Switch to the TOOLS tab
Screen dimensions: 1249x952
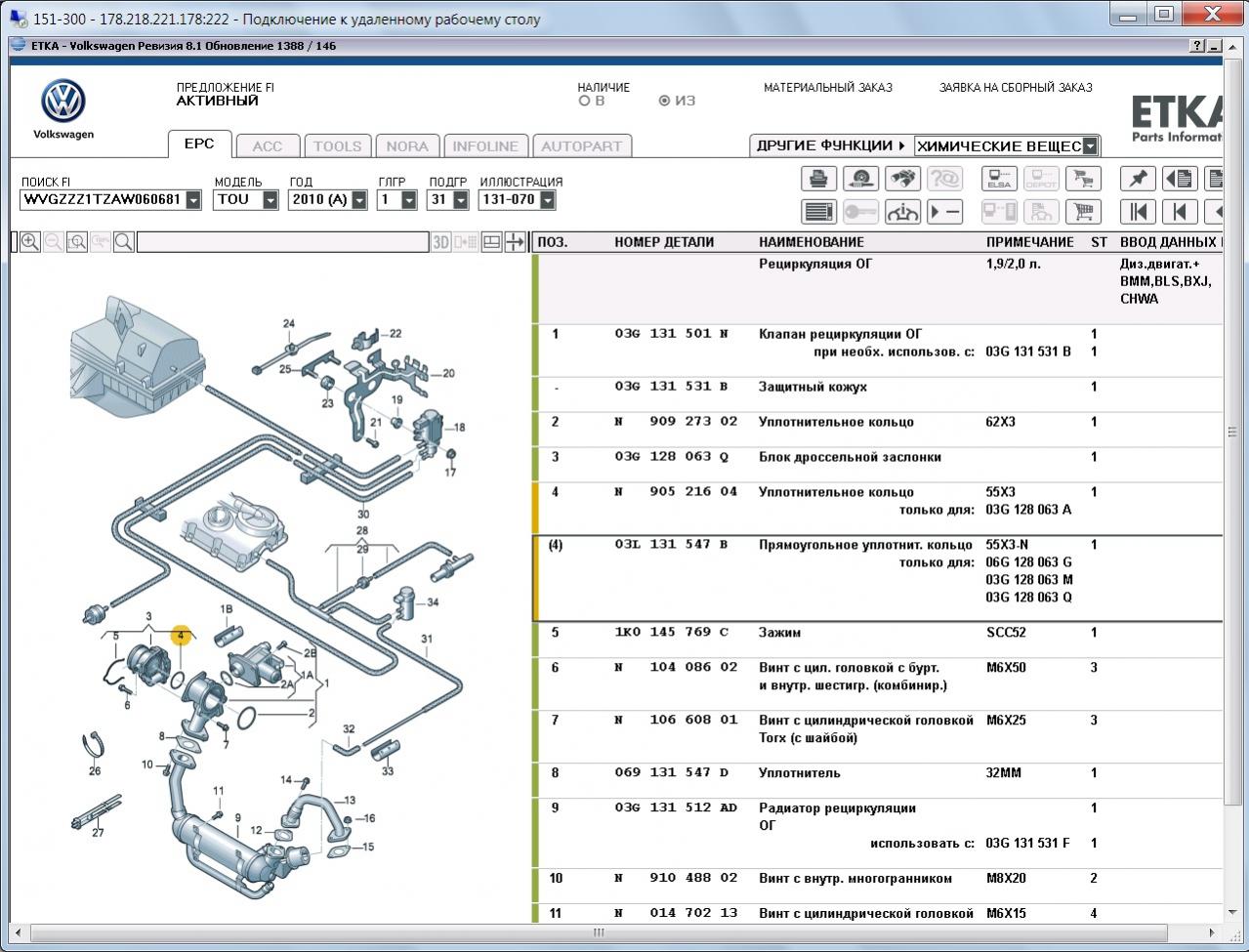(x=338, y=146)
